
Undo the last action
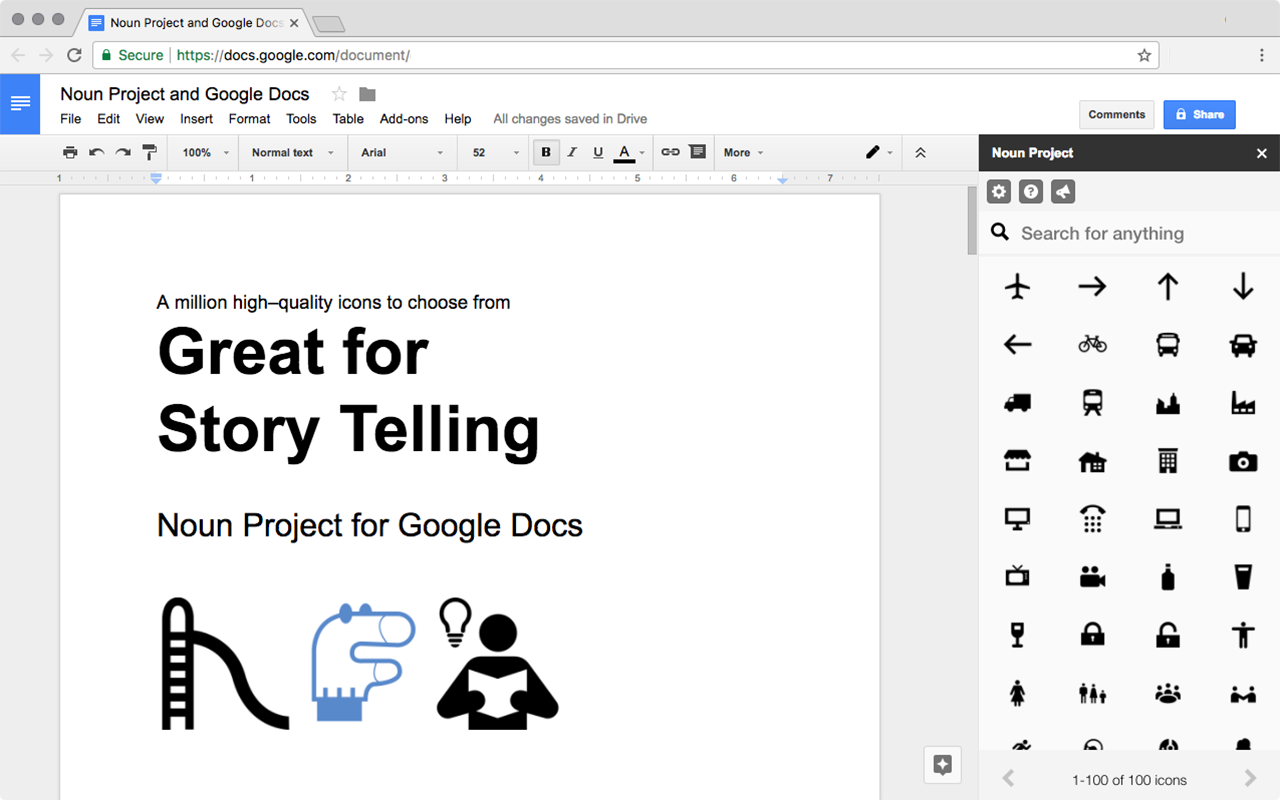pyautogui.click(x=96, y=153)
